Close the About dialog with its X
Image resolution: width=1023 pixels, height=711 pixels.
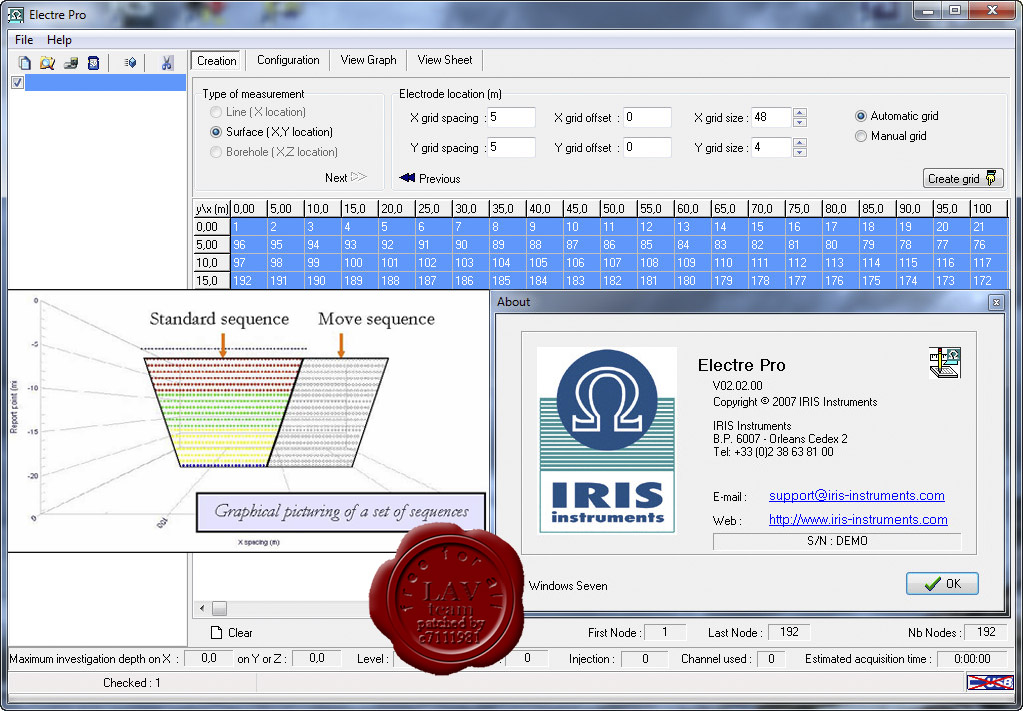[996, 302]
